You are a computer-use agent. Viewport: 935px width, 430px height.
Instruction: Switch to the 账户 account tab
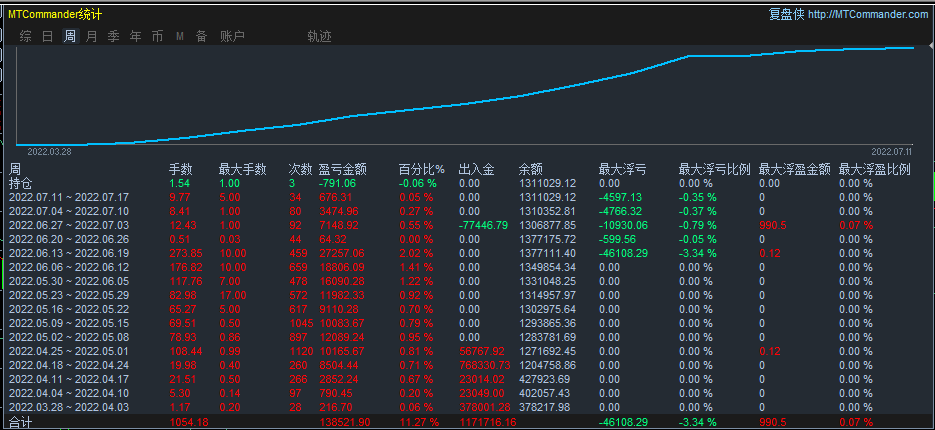click(232, 36)
